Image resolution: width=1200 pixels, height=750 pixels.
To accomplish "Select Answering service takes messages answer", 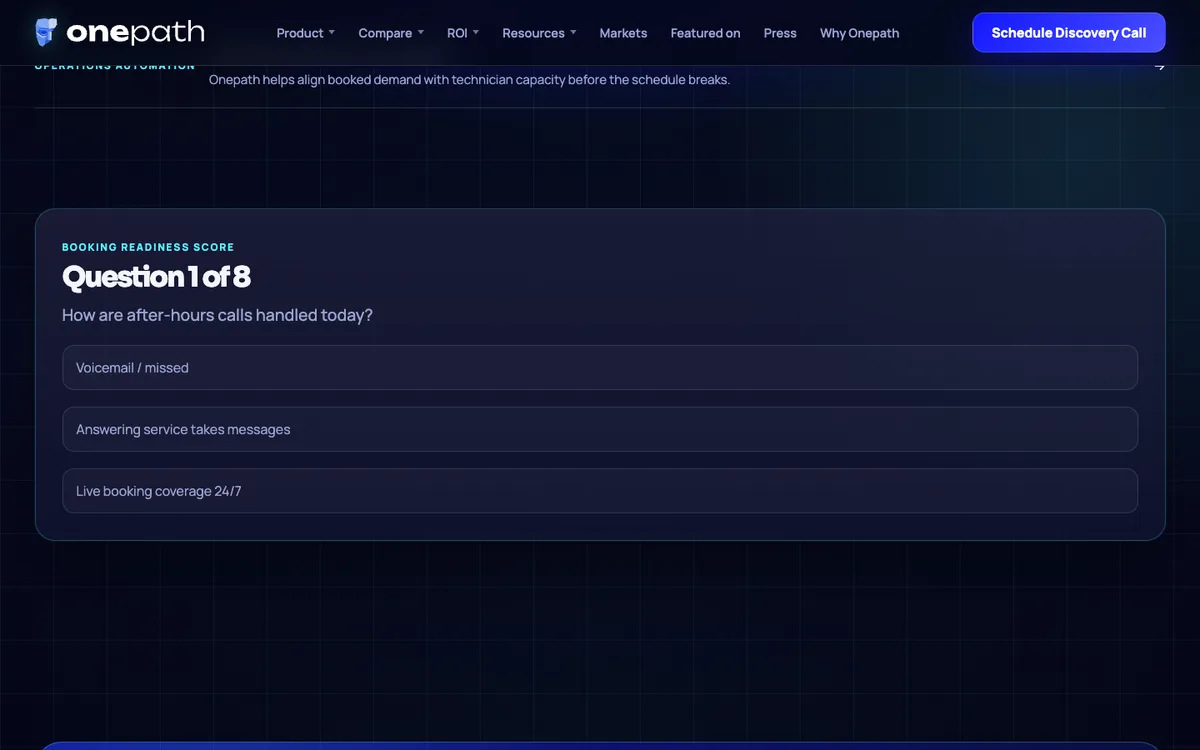I will (600, 429).
